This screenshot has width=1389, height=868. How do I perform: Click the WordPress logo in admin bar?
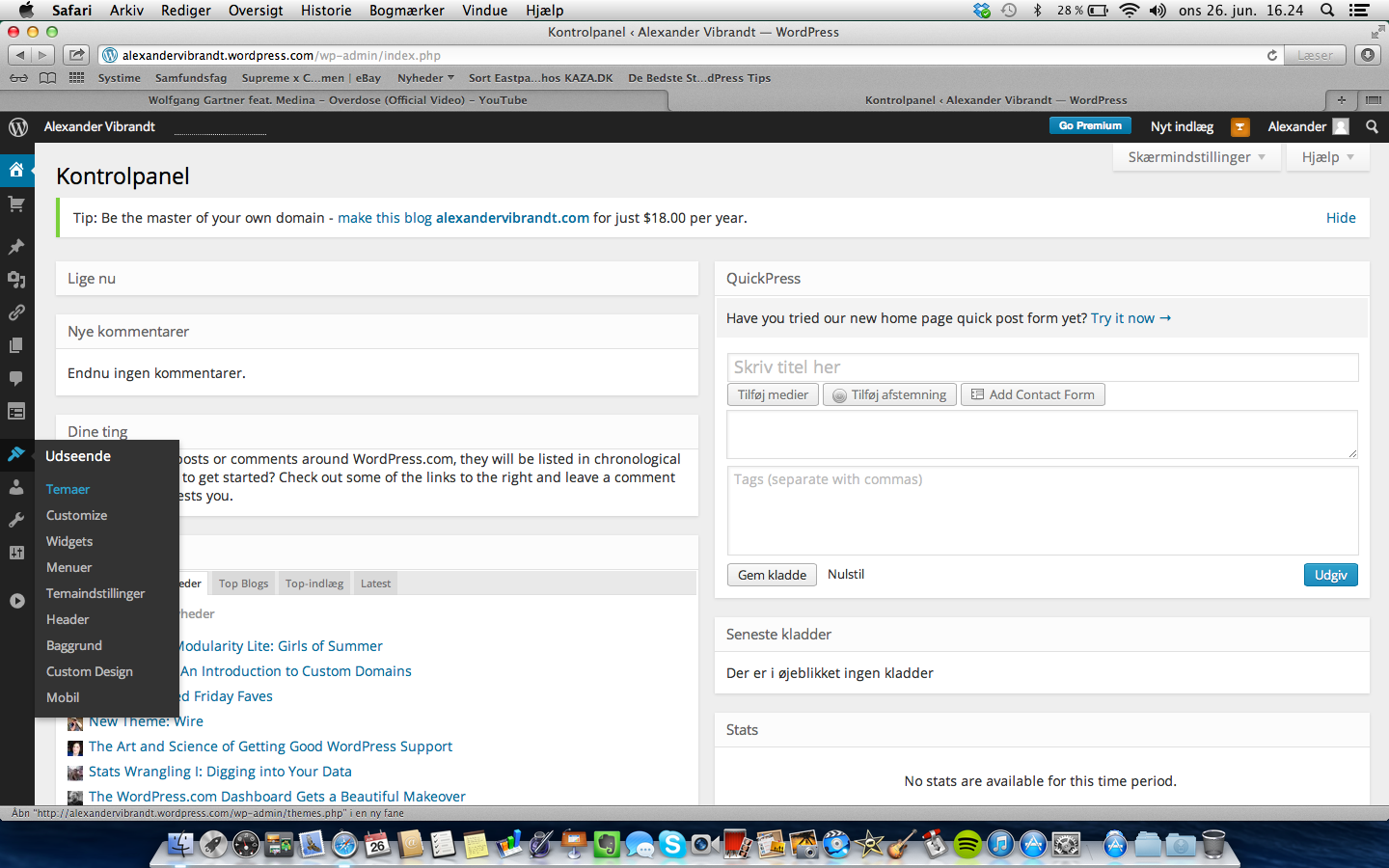click(17, 126)
